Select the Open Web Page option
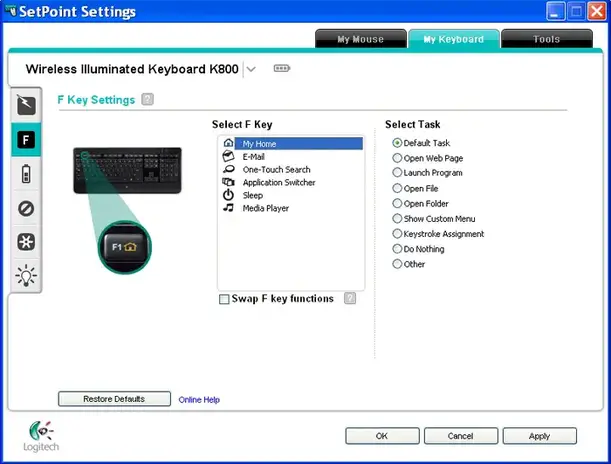 tap(397, 158)
